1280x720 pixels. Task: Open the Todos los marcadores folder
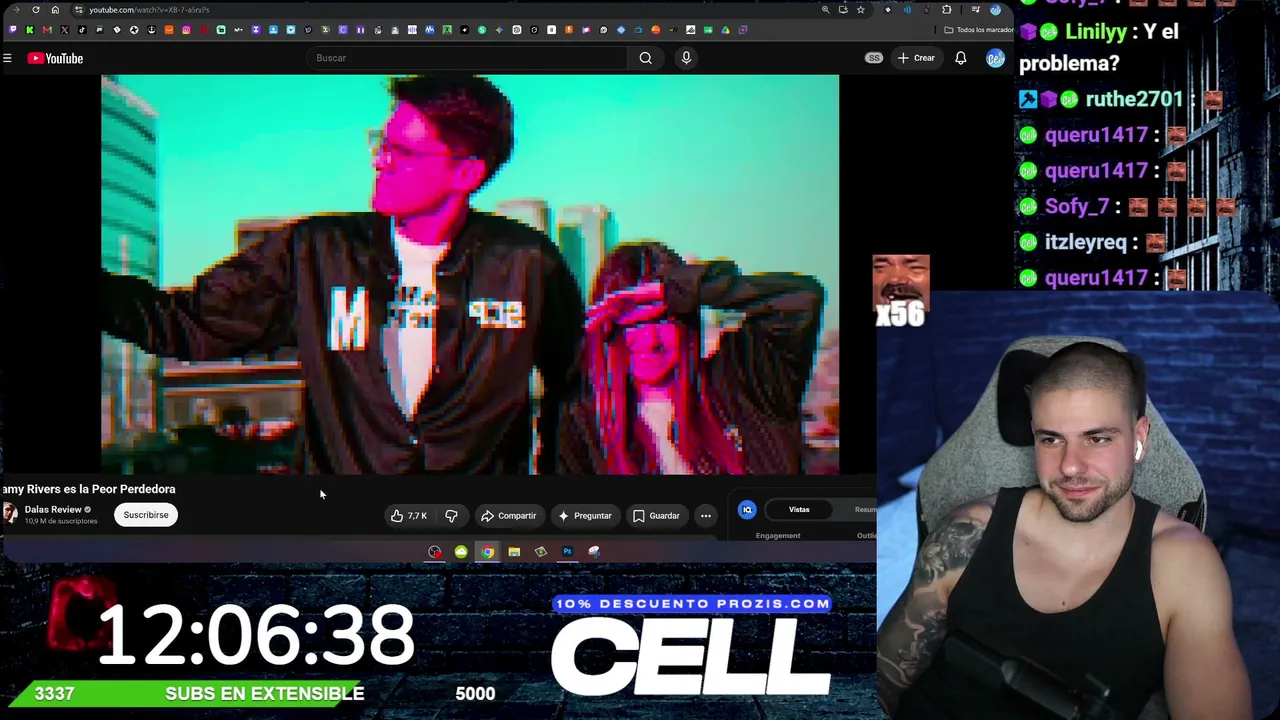980,30
